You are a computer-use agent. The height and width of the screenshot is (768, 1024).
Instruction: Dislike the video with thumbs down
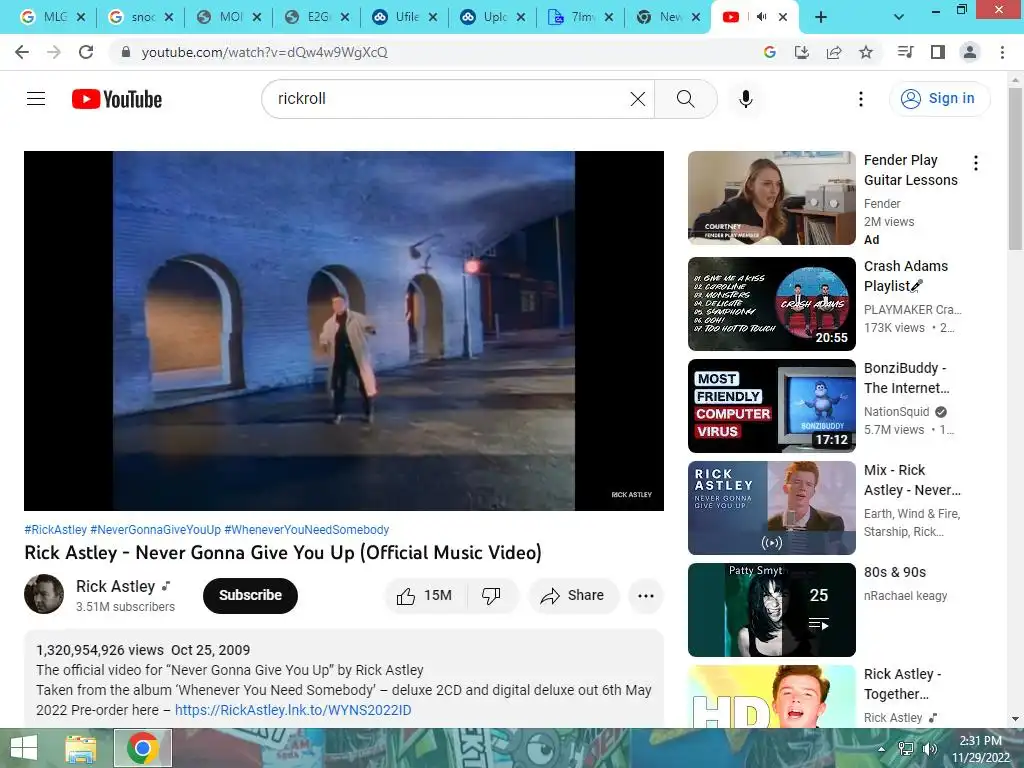(492, 596)
